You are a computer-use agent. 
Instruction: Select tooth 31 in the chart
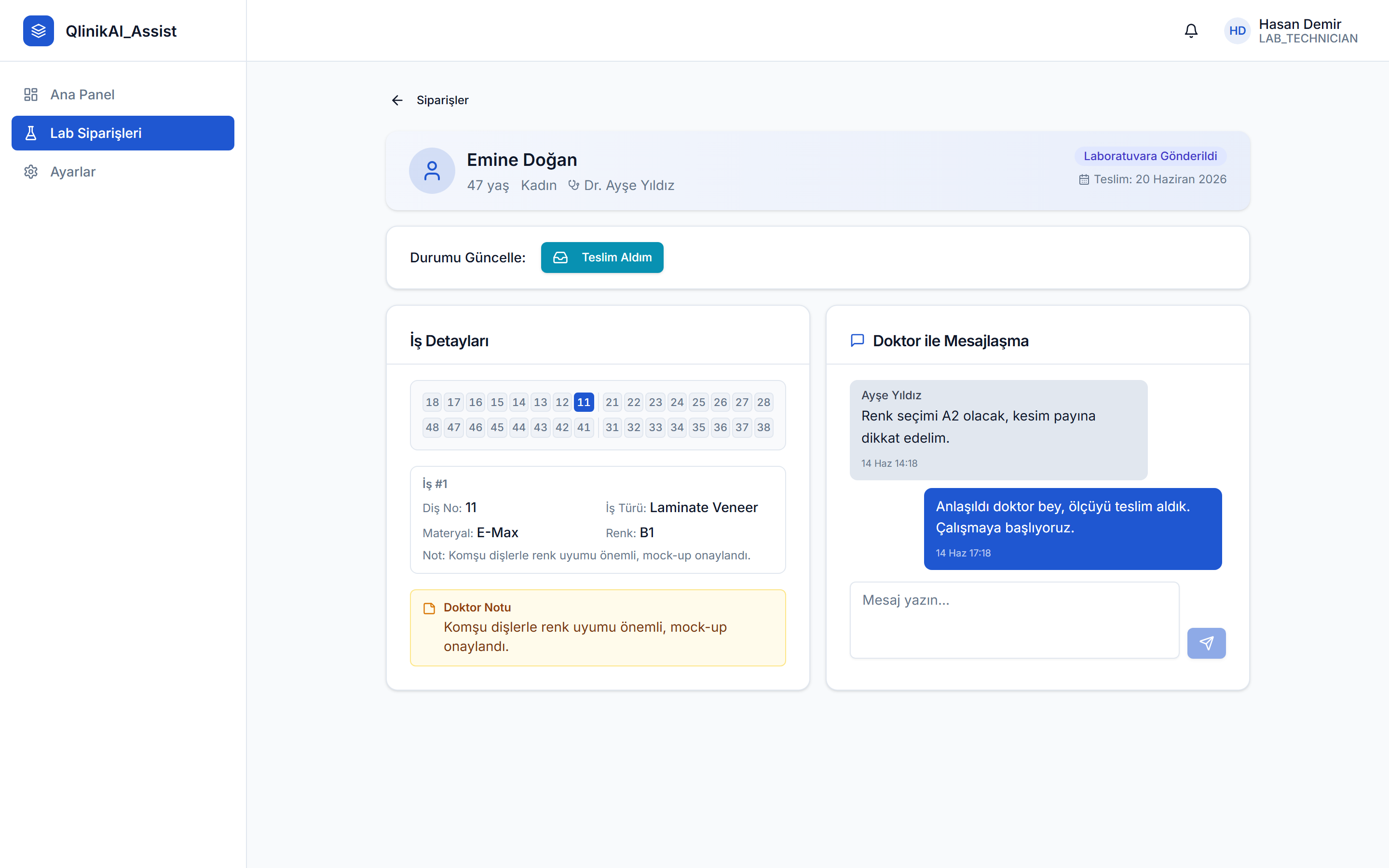[x=613, y=428]
